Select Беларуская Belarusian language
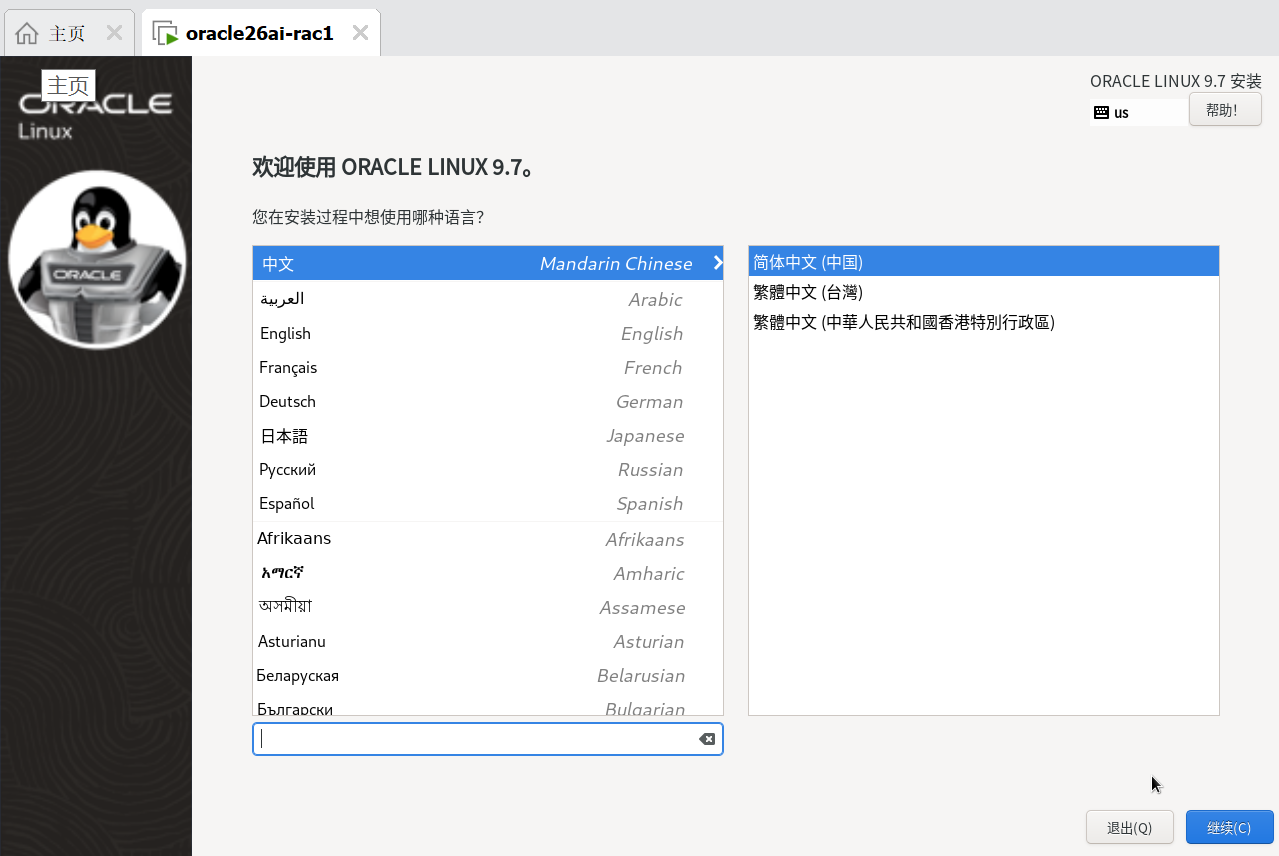Screen dimensions: 1279x856 pyautogui.click(x=488, y=675)
